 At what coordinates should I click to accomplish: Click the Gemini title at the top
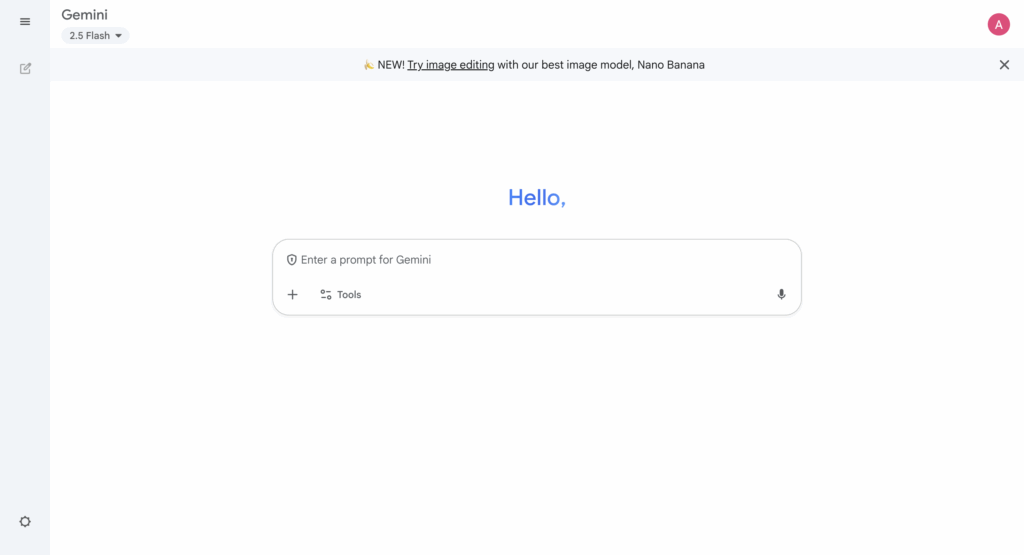tap(84, 15)
